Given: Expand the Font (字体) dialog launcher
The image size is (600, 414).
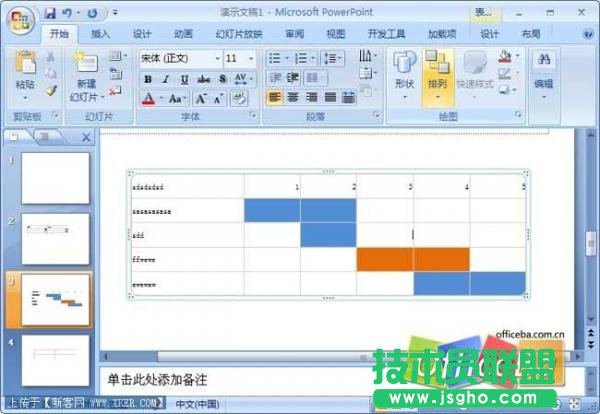Looking at the screenshot, I should tap(253, 114).
